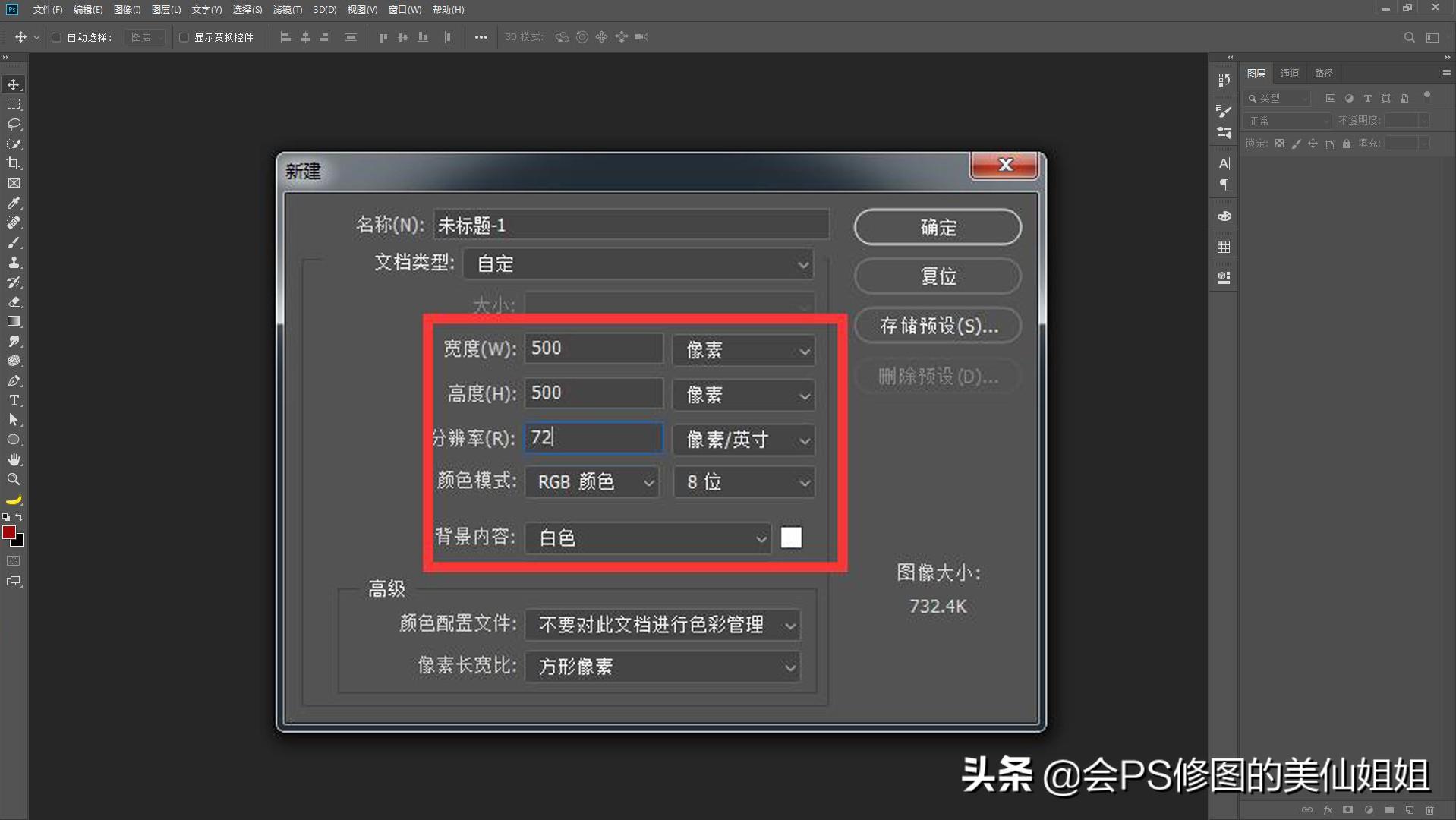The width and height of the screenshot is (1456, 820).
Task: Select the Quick Selection tool
Action: [x=14, y=143]
